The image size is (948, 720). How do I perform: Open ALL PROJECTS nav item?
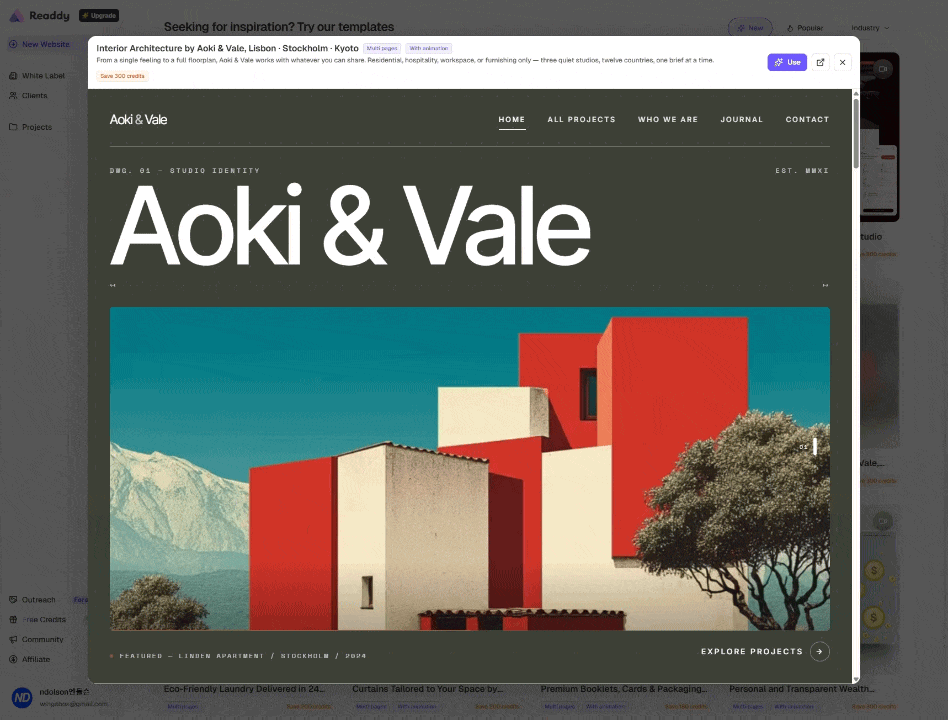(x=582, y=120)
